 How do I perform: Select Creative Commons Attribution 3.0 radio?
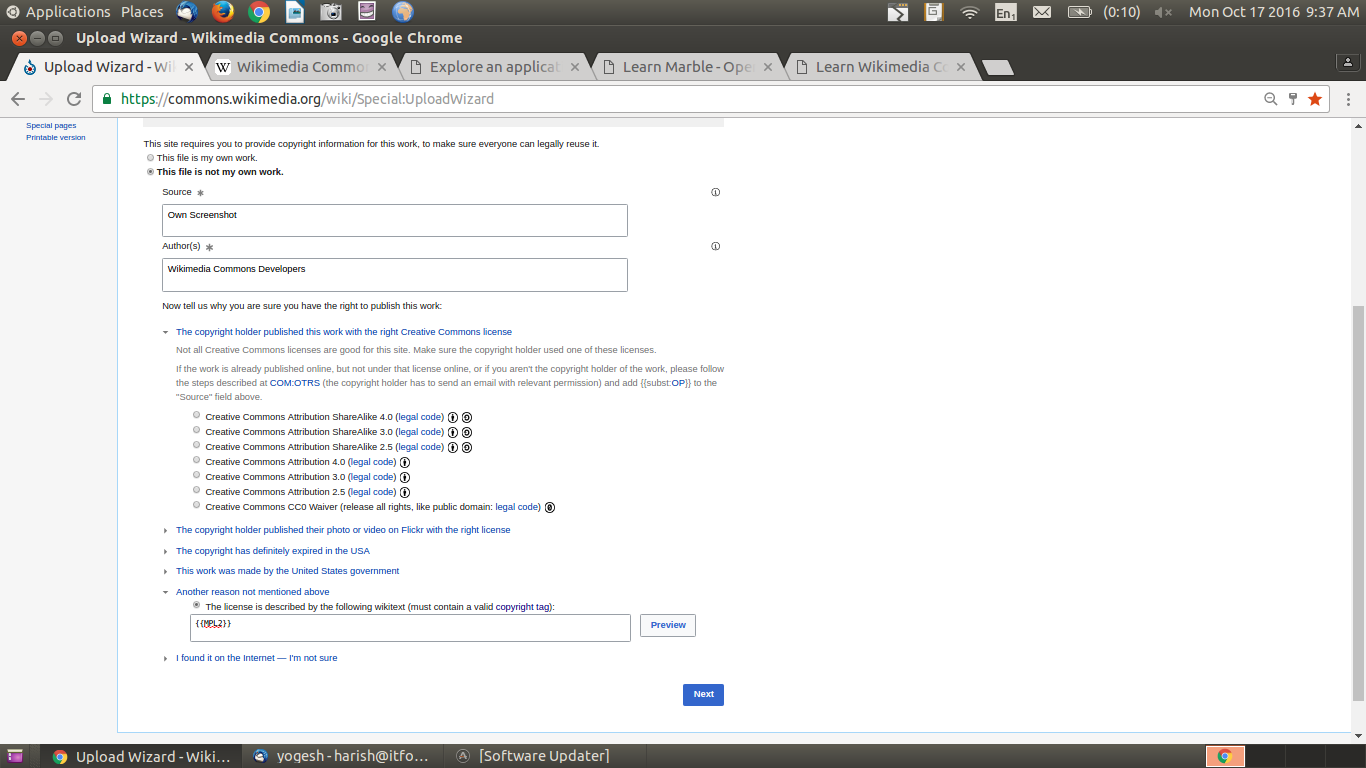(197, 475)
